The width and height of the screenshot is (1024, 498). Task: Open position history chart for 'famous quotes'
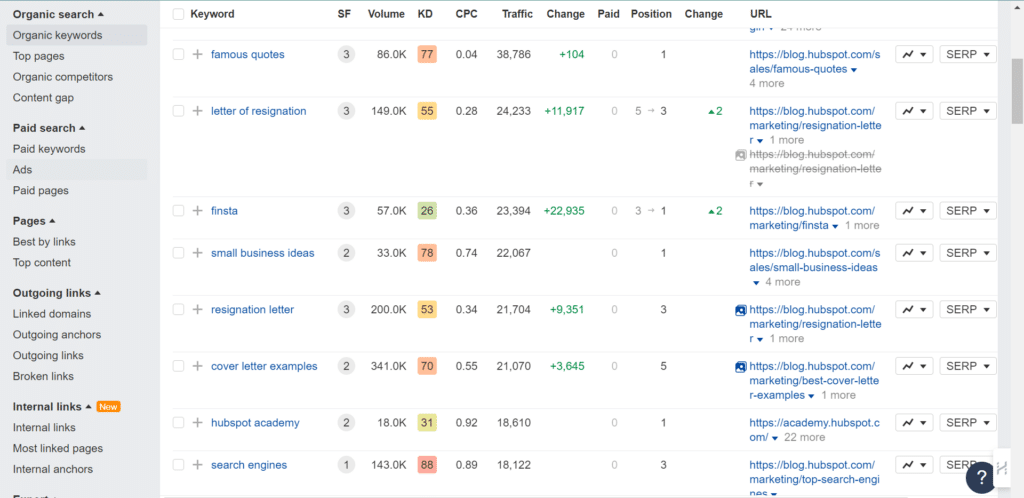(x=914, y=55)
